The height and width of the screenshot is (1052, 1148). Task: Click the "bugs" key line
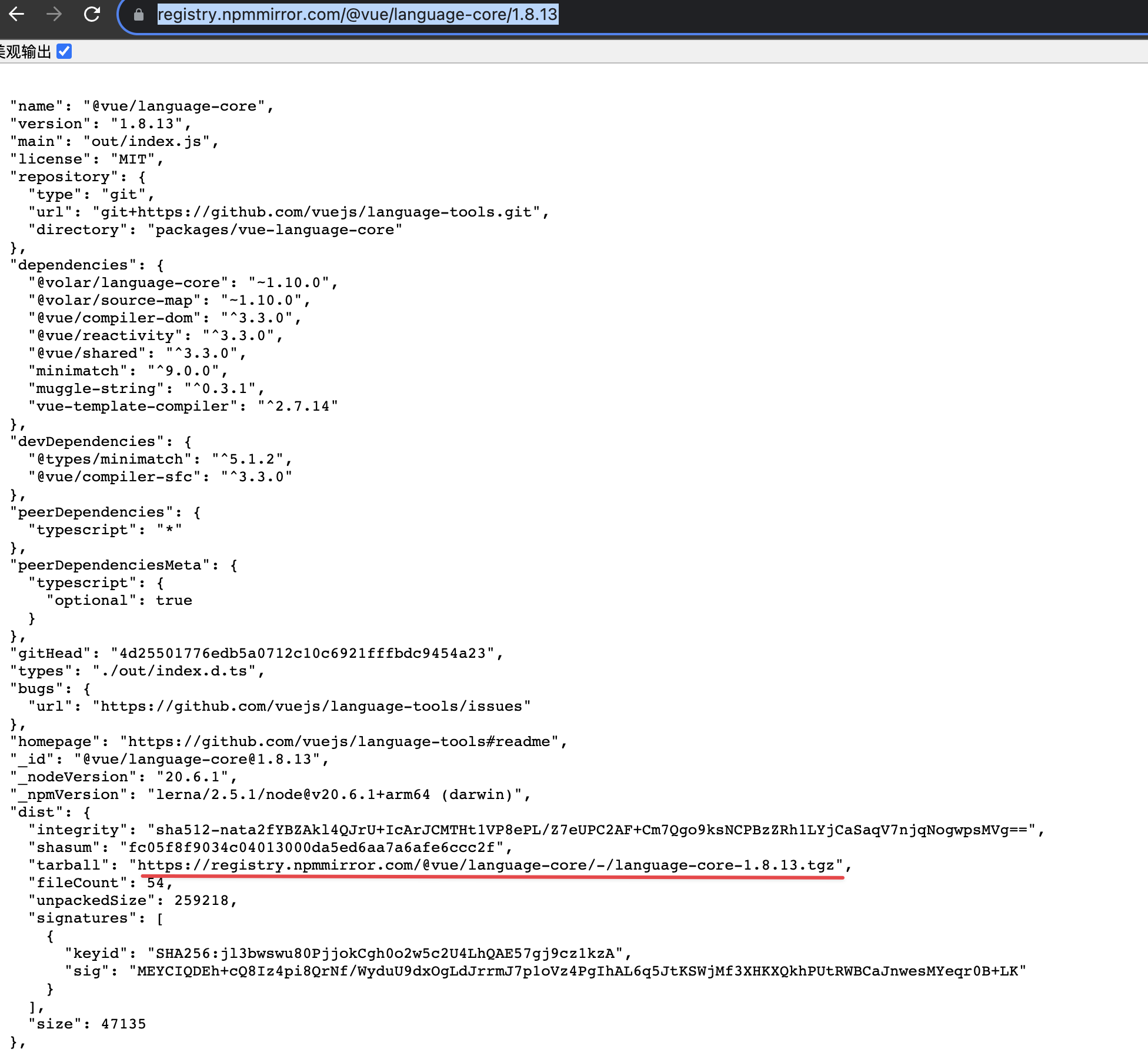(x=51, y=689)
